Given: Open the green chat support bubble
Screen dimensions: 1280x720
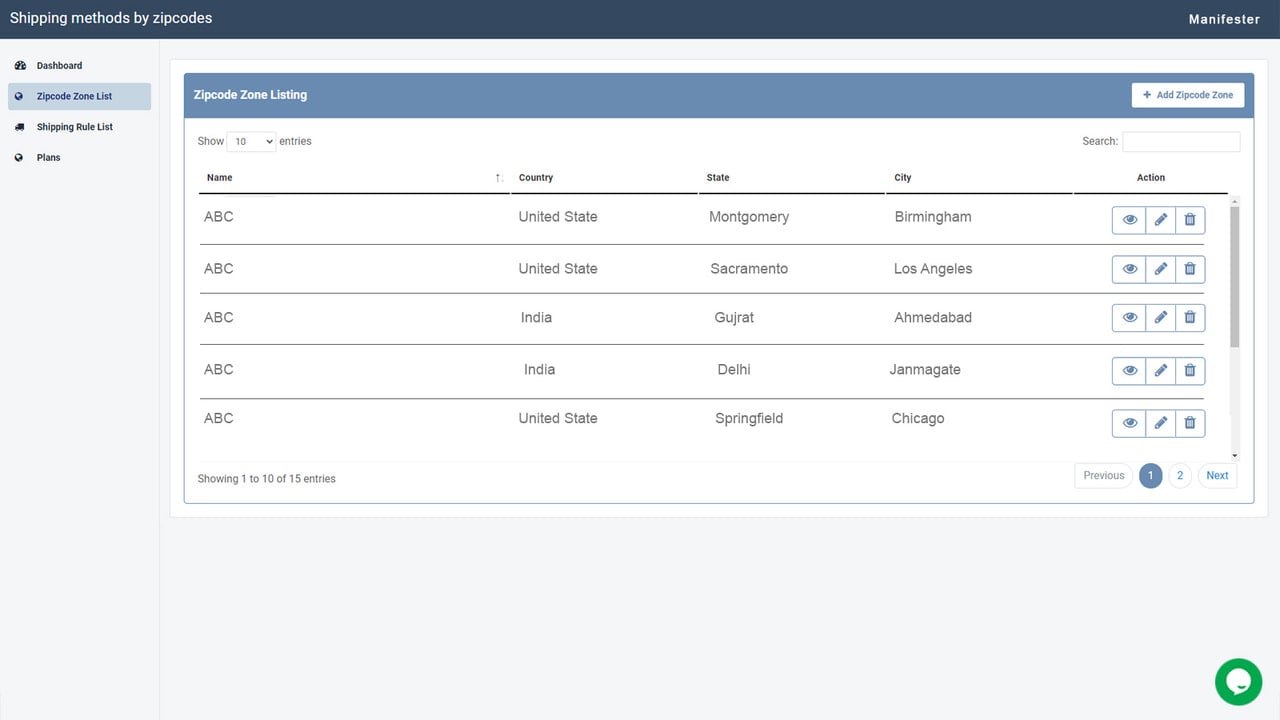Looking at the screenshot, I should (1238, 682).
